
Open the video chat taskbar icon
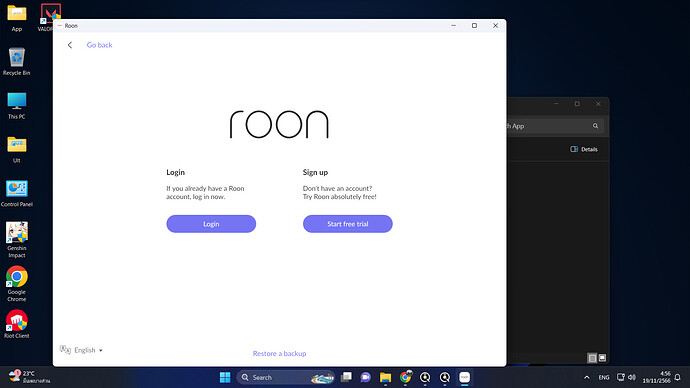[365, 377]
